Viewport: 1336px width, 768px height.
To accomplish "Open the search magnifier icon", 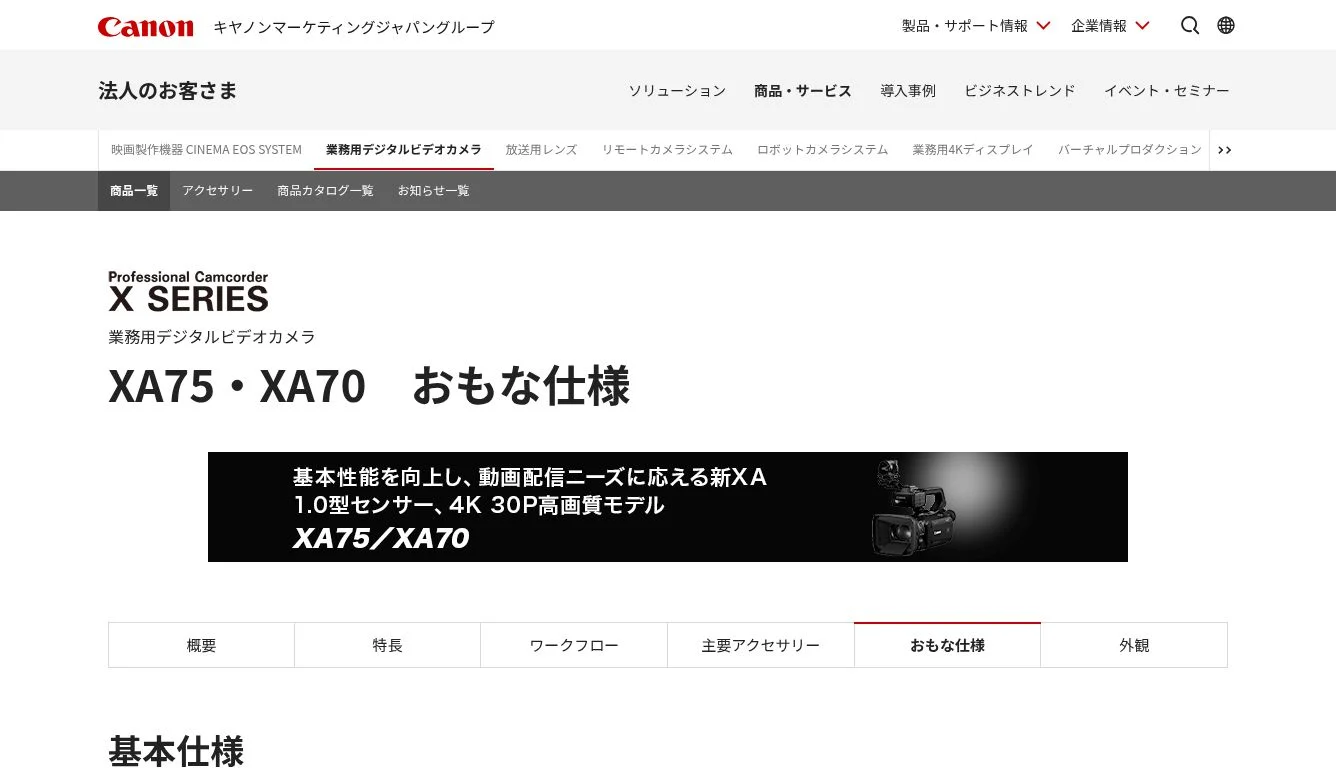I will point(1190,26).
